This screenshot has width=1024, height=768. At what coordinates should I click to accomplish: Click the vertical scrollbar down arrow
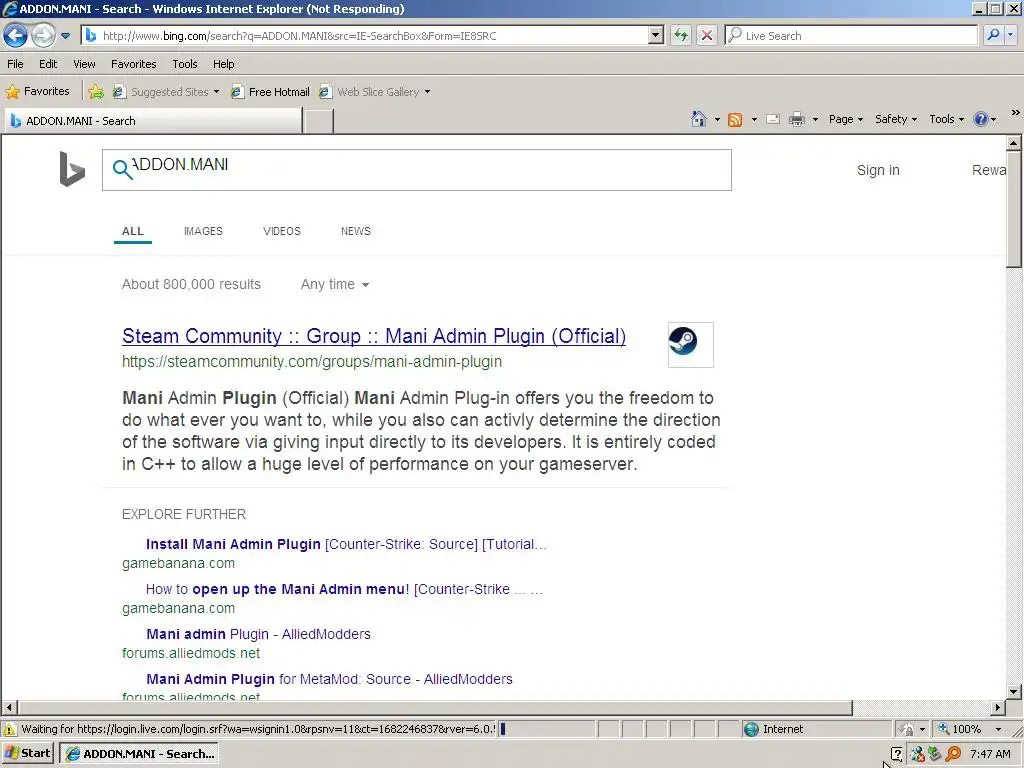click(1014, 691)
